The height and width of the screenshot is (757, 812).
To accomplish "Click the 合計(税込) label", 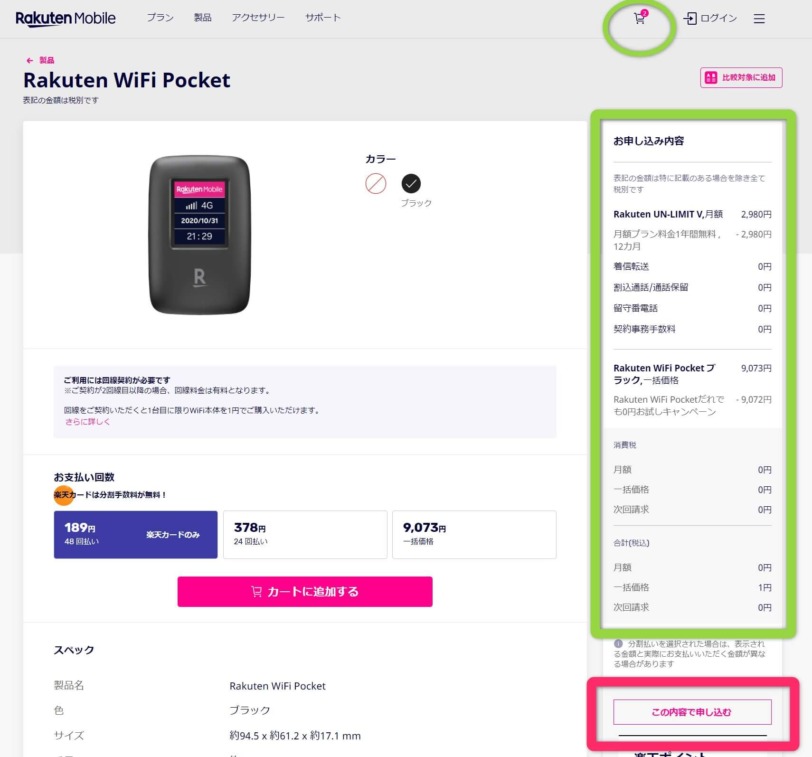I will pyautogui.click(x=631, y=543).
